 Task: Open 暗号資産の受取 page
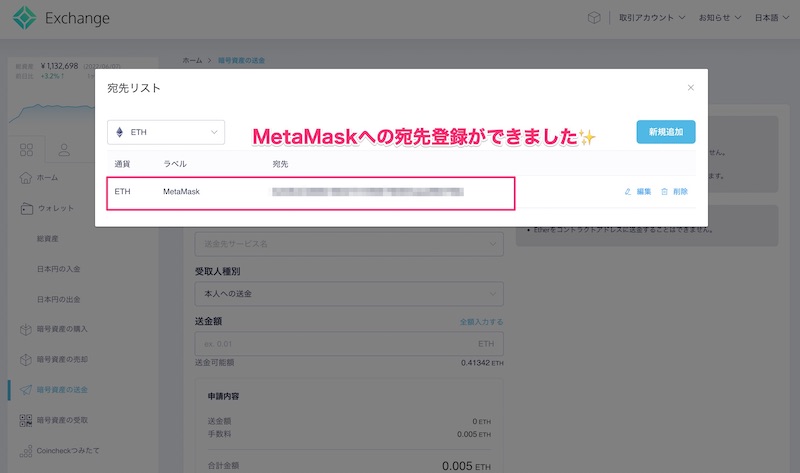[62, 420]
